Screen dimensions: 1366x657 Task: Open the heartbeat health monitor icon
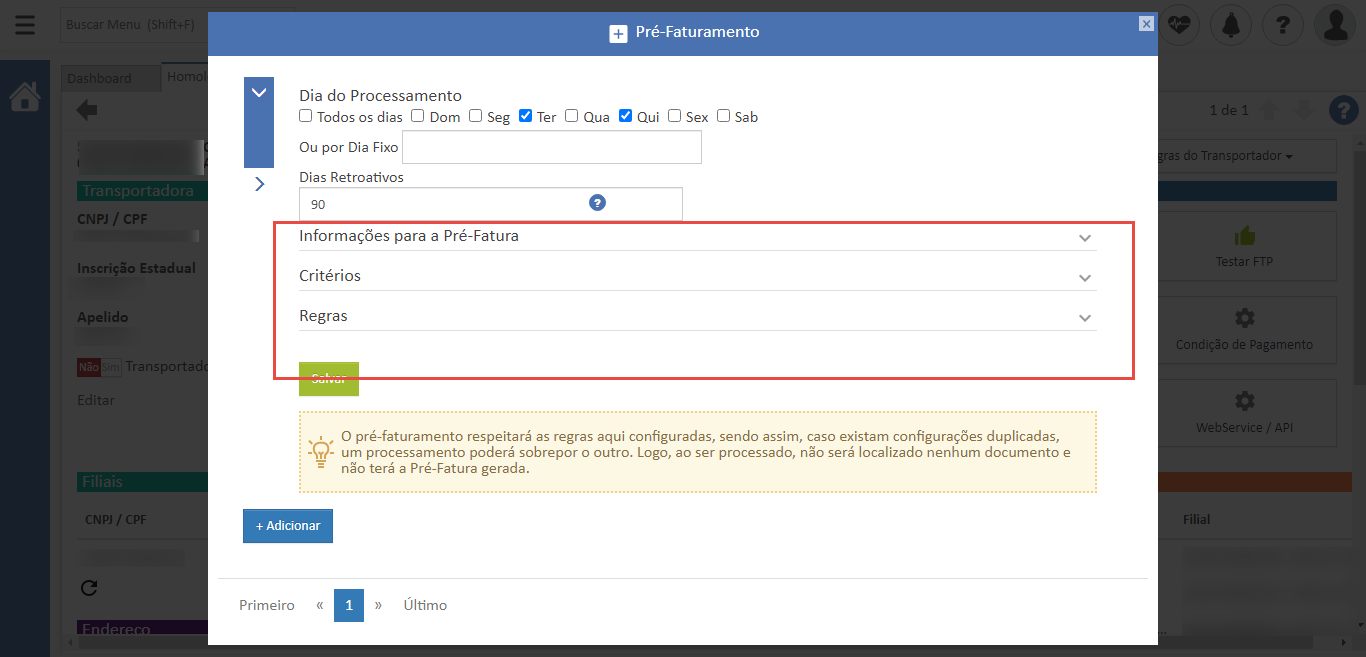pyautogui.click(x=1180, y=25)
